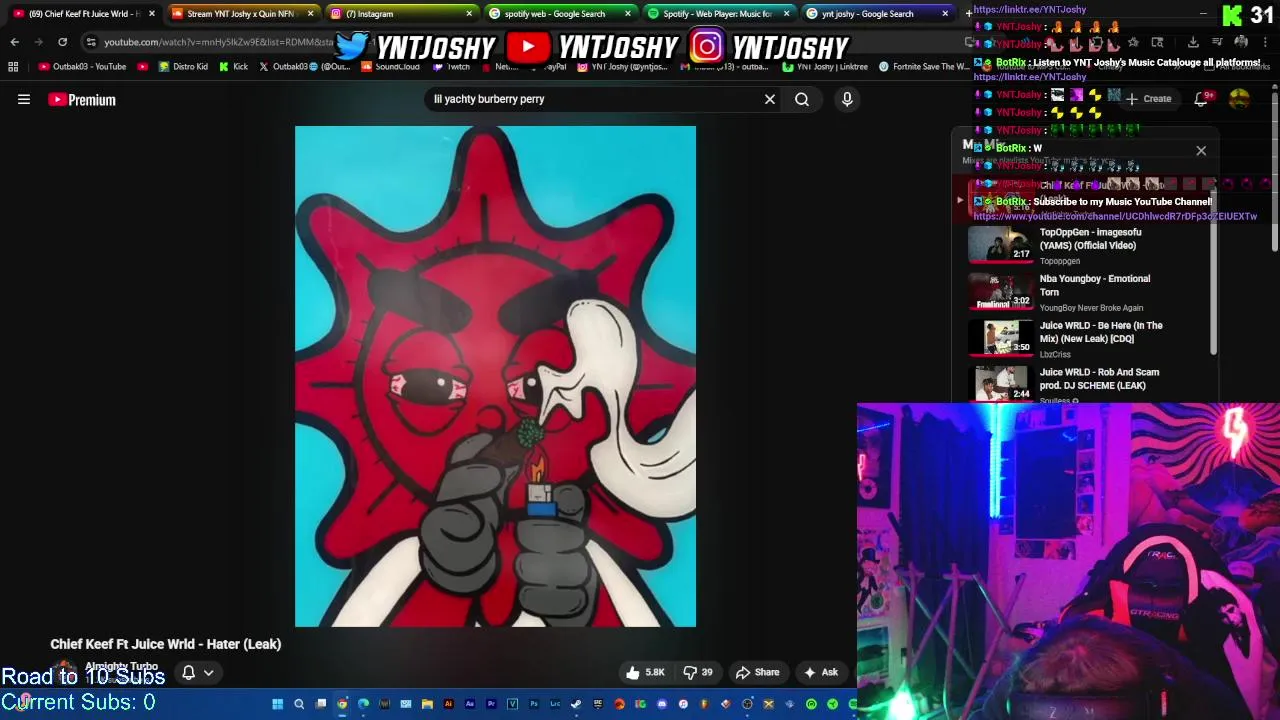Close the Spotify Web Player tab
The height and width of the screenshot is (720, 1280).
(x=786, y=14)
